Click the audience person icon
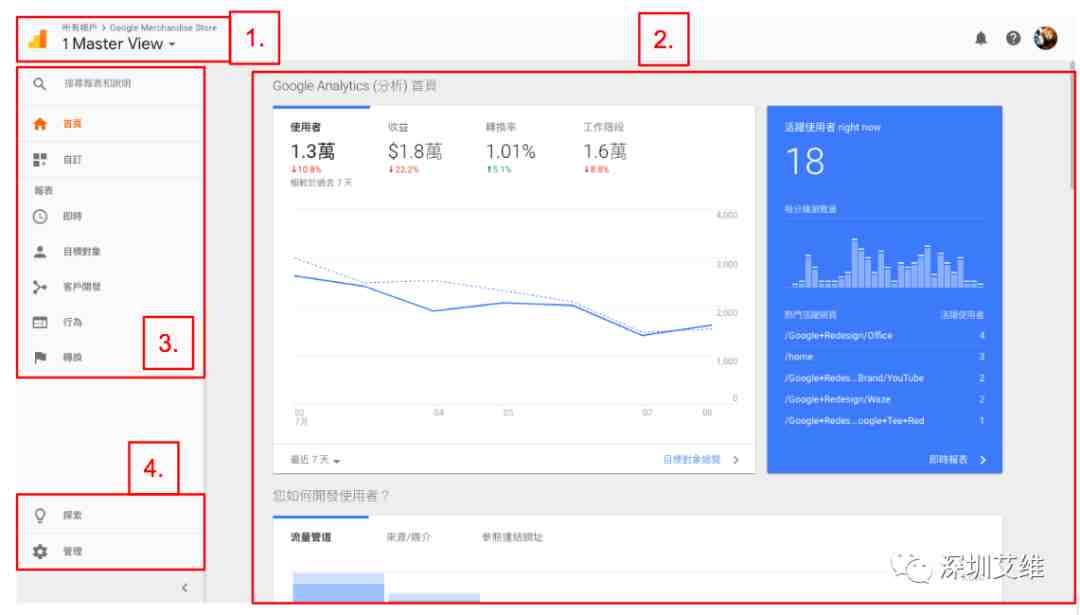Image resolution: width=1080 pixels, height=615 pixels. (40, 251)
